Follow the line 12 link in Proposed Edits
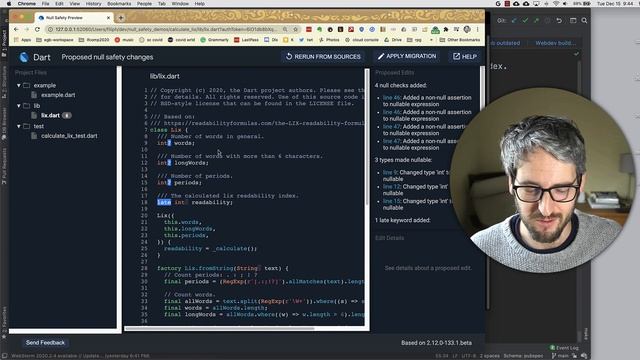Screen dimensions: 640x360 (x=391, y=187)
